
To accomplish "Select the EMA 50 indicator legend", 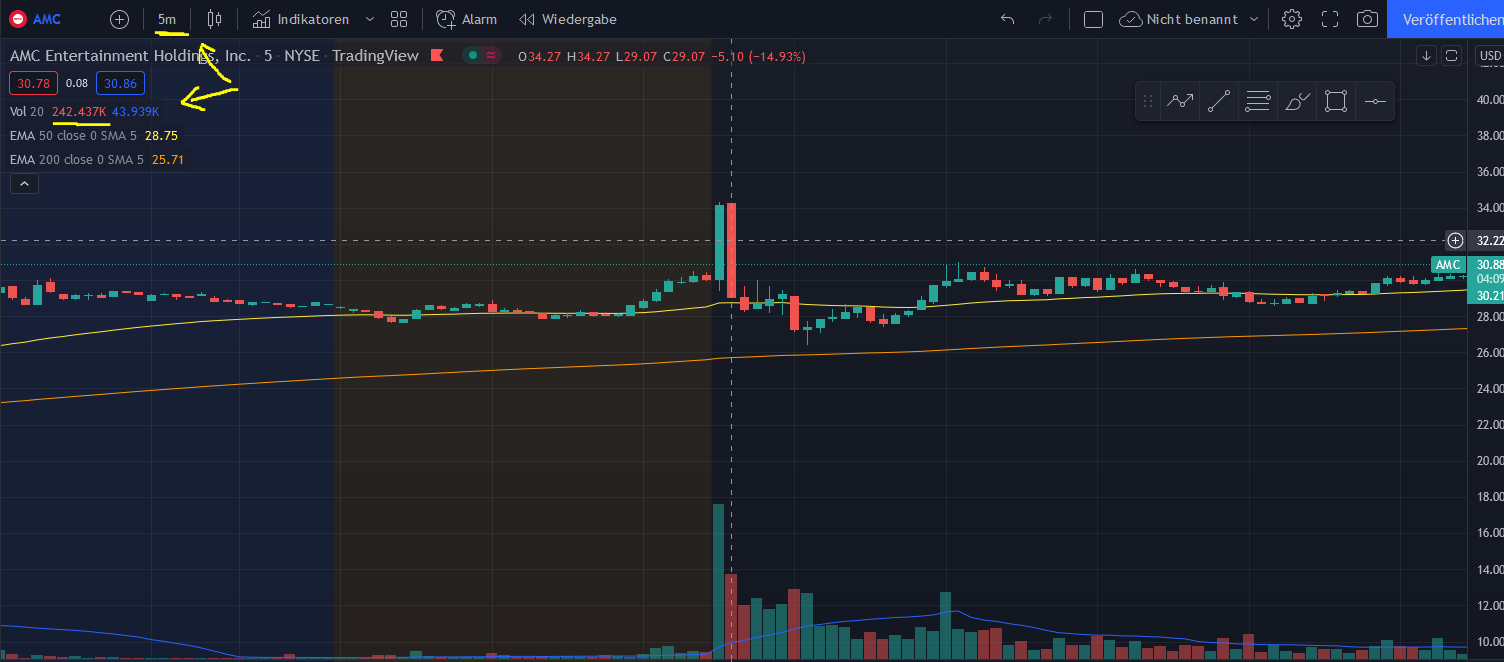I will (x=73, y=135).
